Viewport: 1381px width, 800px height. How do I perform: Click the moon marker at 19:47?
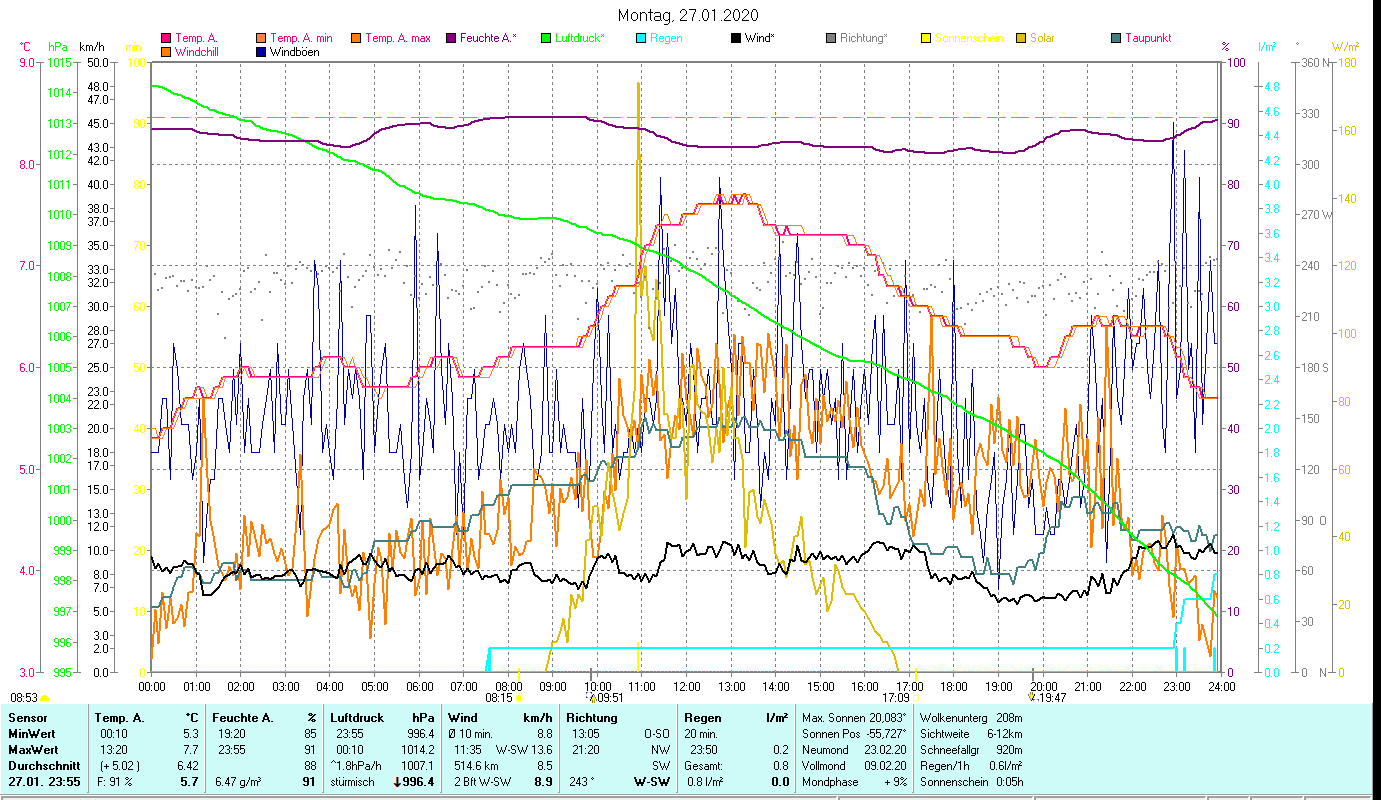click(1032, 698)
